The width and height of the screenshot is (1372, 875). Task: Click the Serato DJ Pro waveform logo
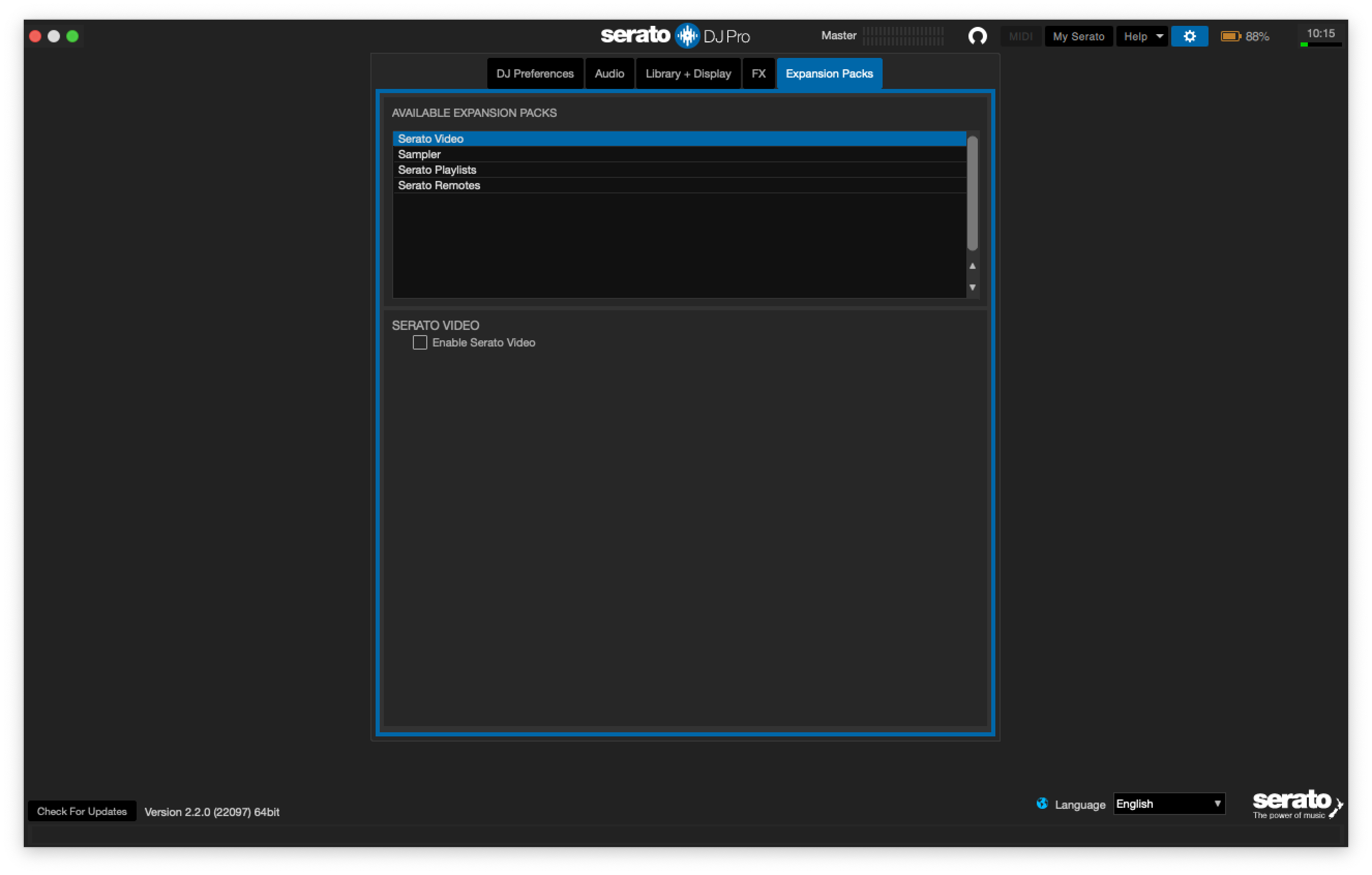tap(687, 36)
